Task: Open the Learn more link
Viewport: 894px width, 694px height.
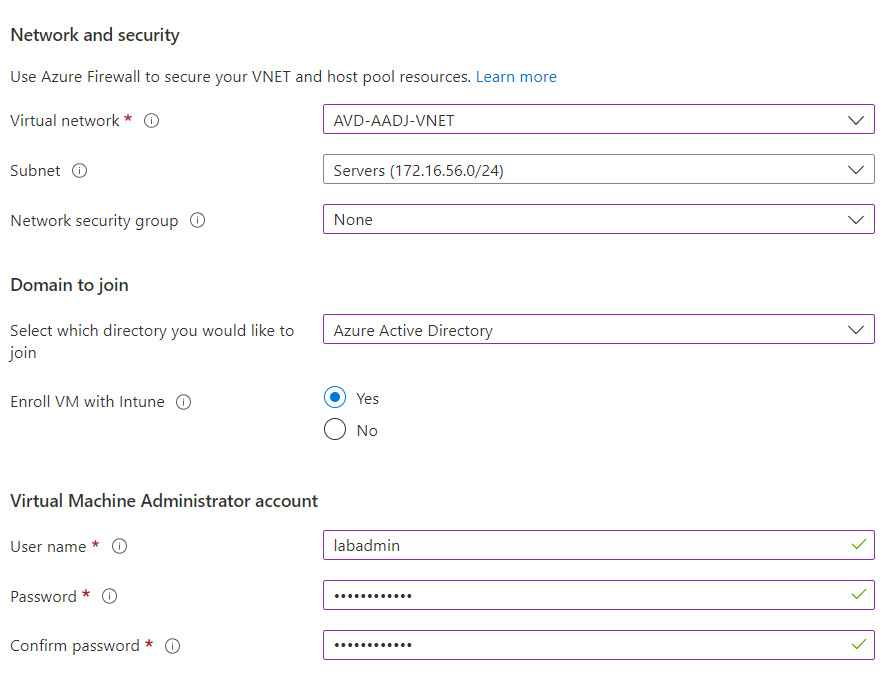Action: coord(516,77)
